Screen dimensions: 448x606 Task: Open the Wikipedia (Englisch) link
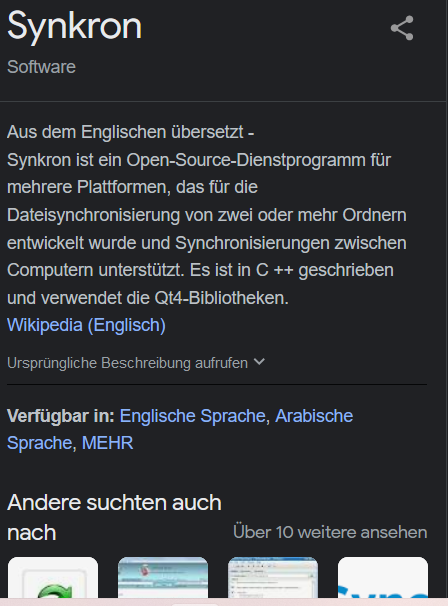click(x=86, y=325)
